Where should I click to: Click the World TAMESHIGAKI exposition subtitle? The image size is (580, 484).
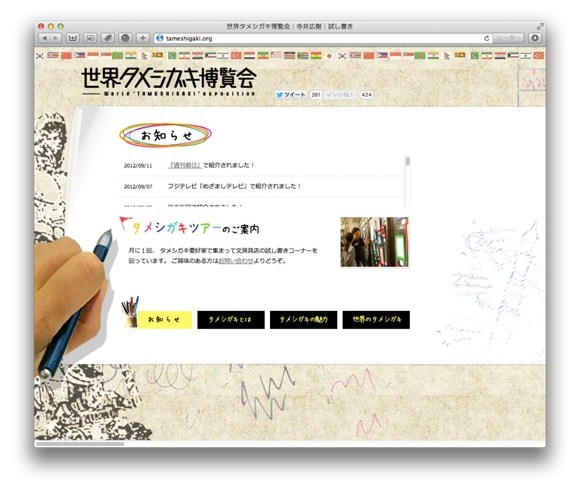(x=179, y=94)
